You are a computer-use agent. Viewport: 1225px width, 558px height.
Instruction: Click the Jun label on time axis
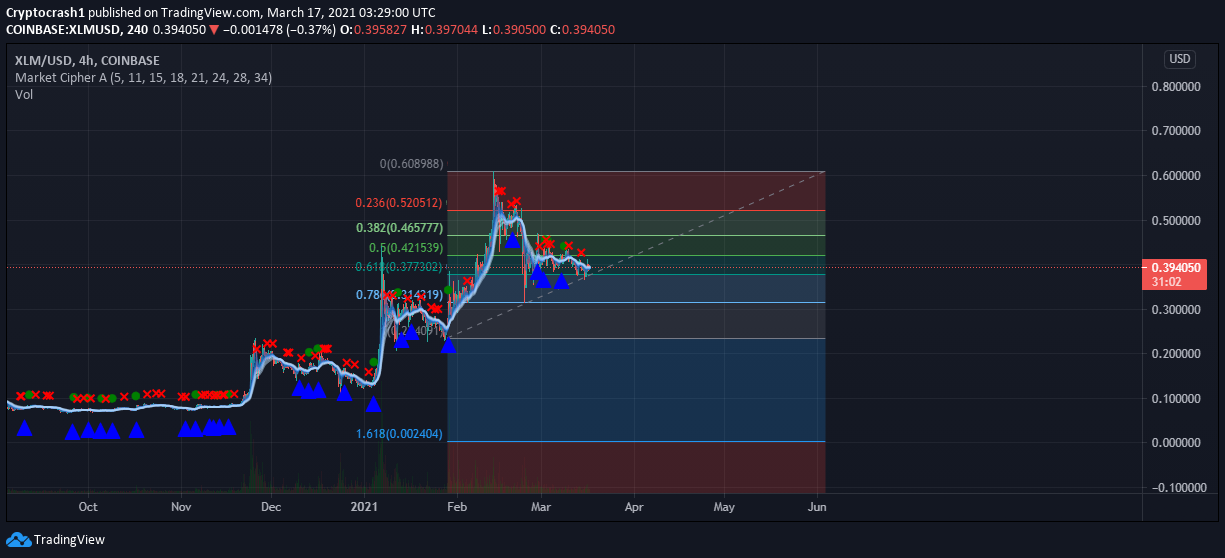817,507
